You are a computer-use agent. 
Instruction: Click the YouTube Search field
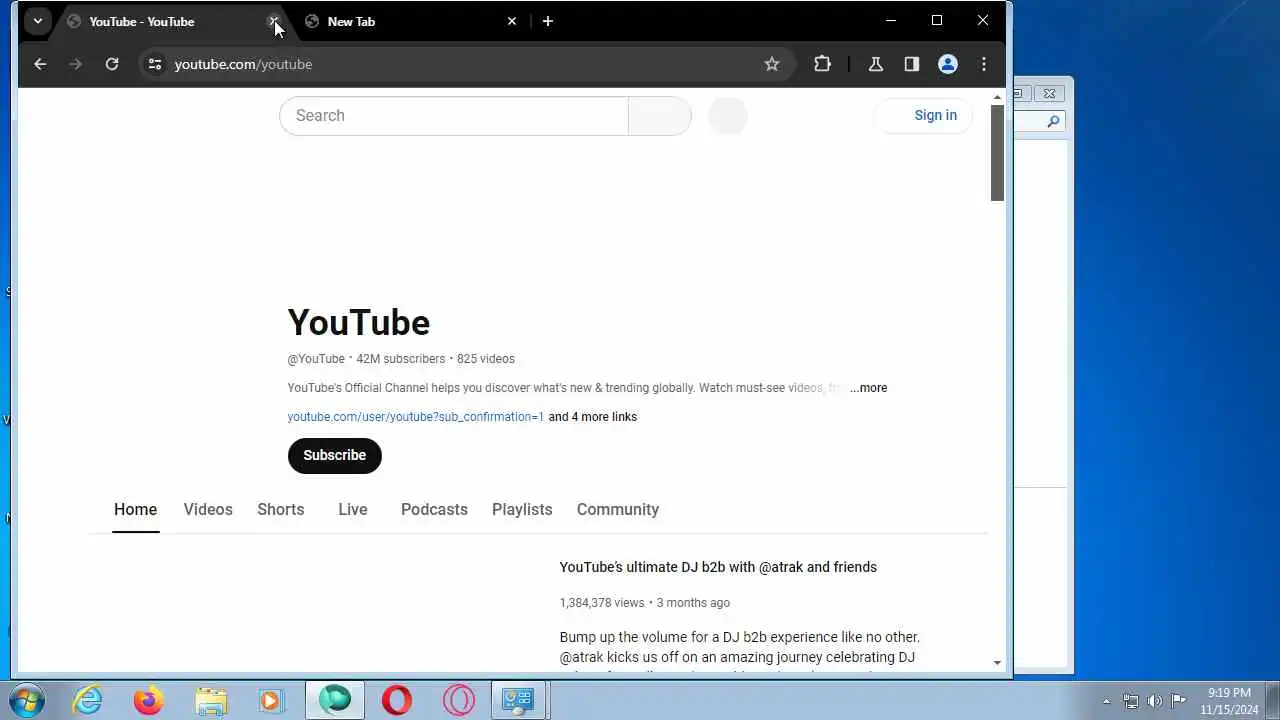454,116
